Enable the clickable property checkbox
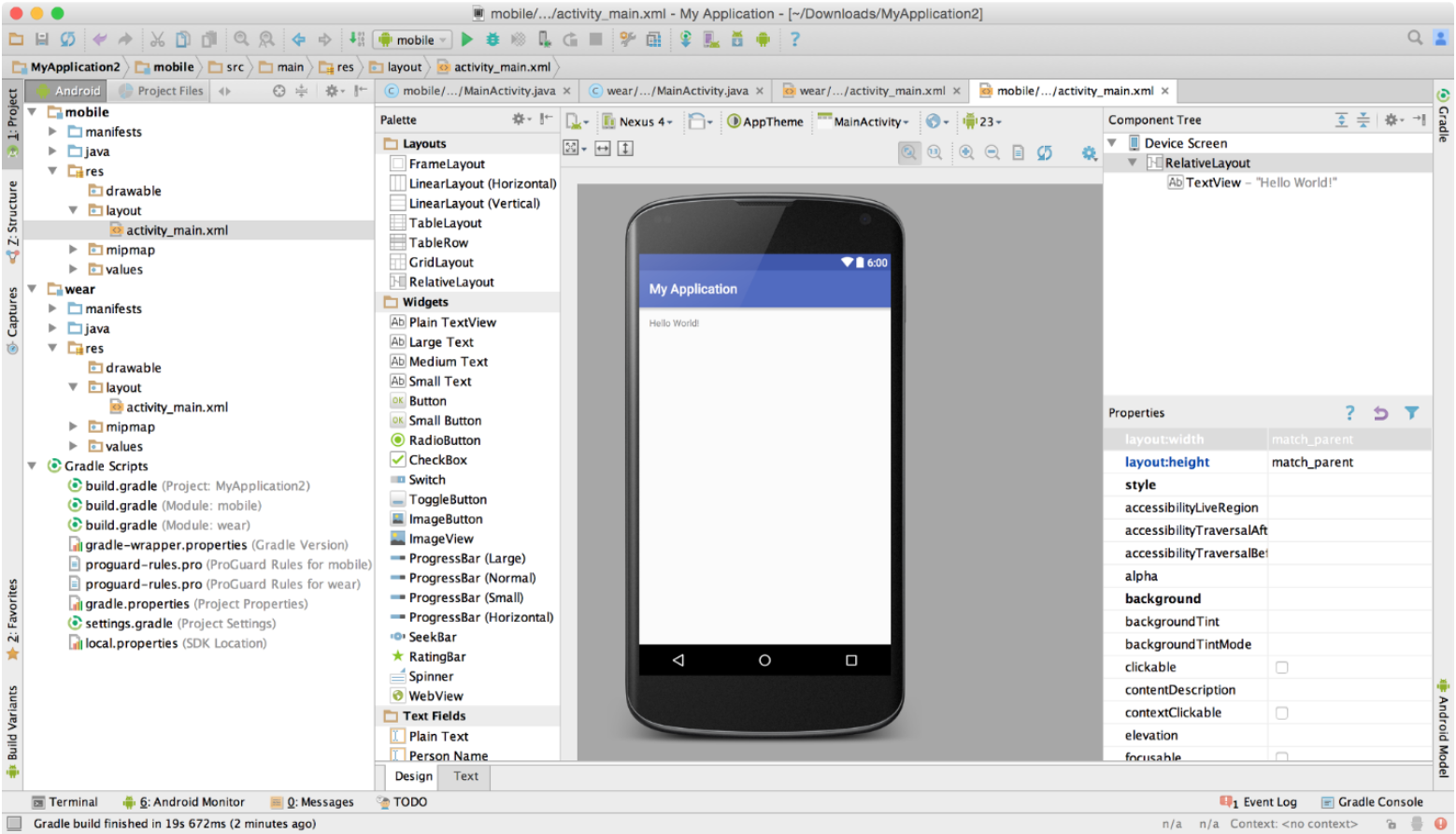The image size is (1456, 834). click(1281, 667)
